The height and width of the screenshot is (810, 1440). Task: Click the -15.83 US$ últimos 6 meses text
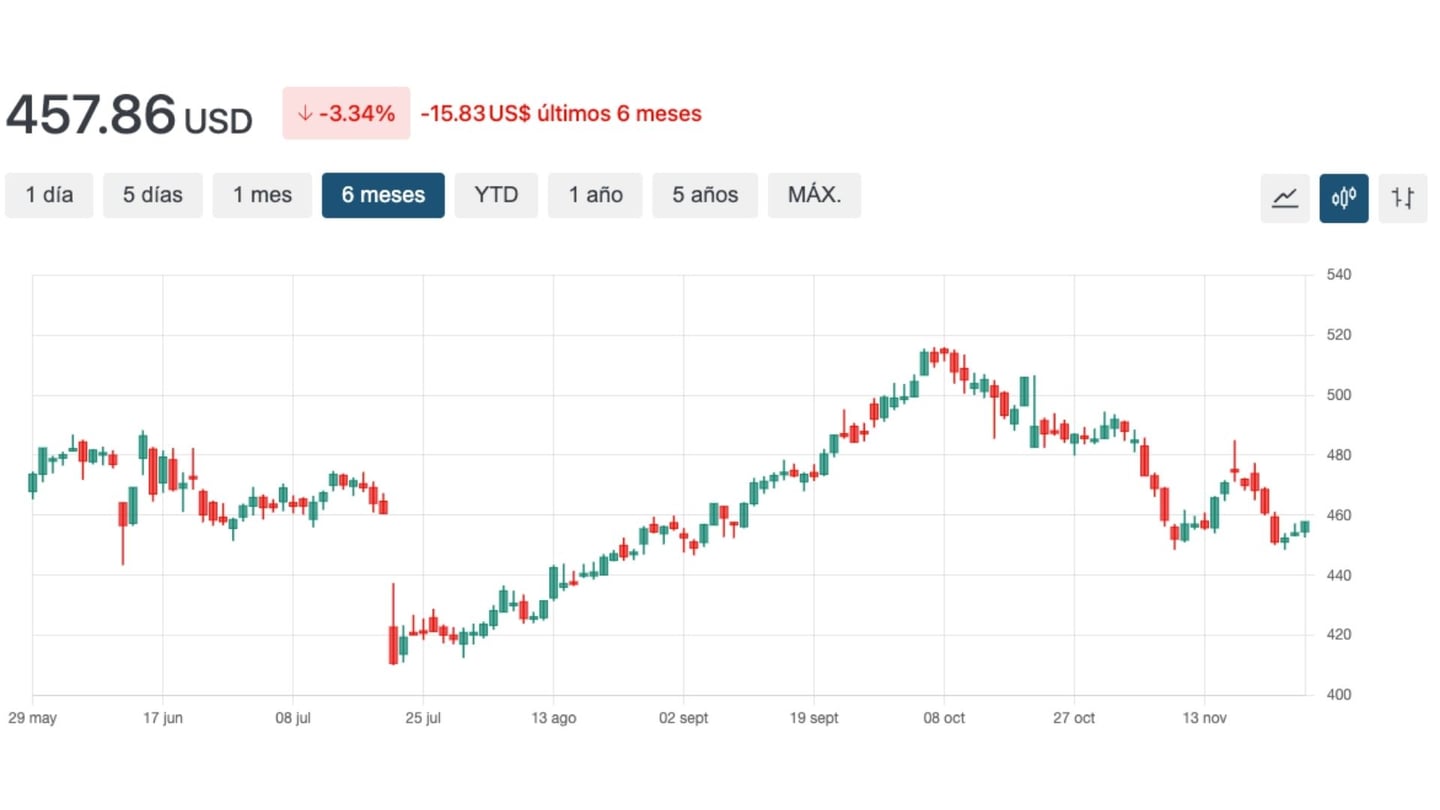pyautogui.click(x=561, y=114)
